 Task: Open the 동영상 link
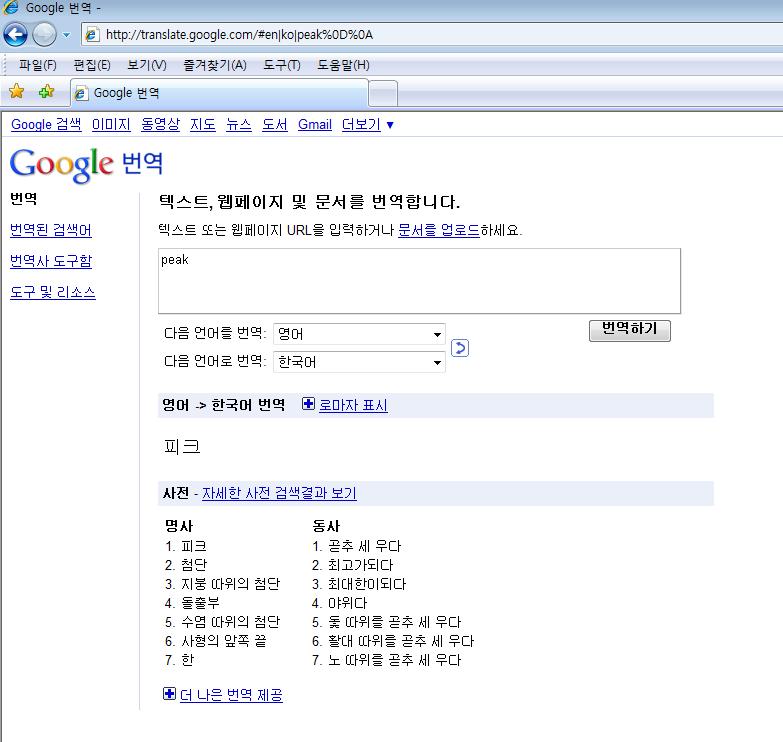tap(160, 124)
